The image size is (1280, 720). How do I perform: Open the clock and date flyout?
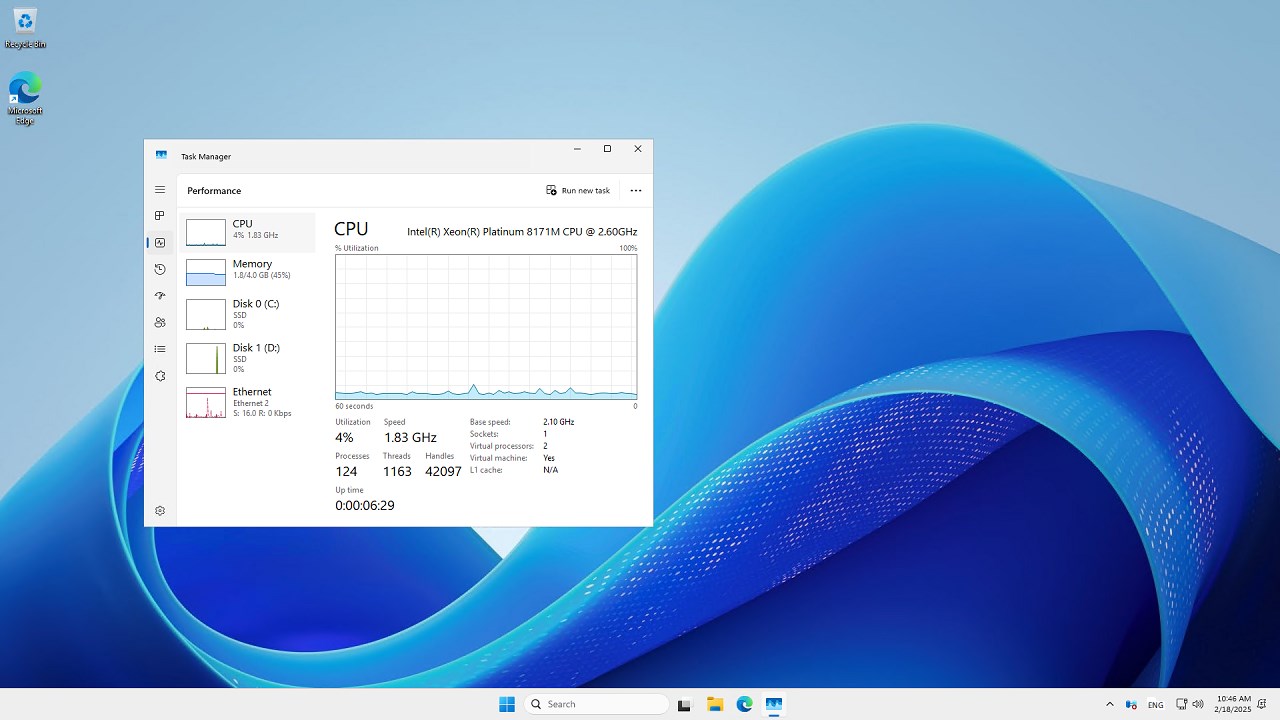1233,704
